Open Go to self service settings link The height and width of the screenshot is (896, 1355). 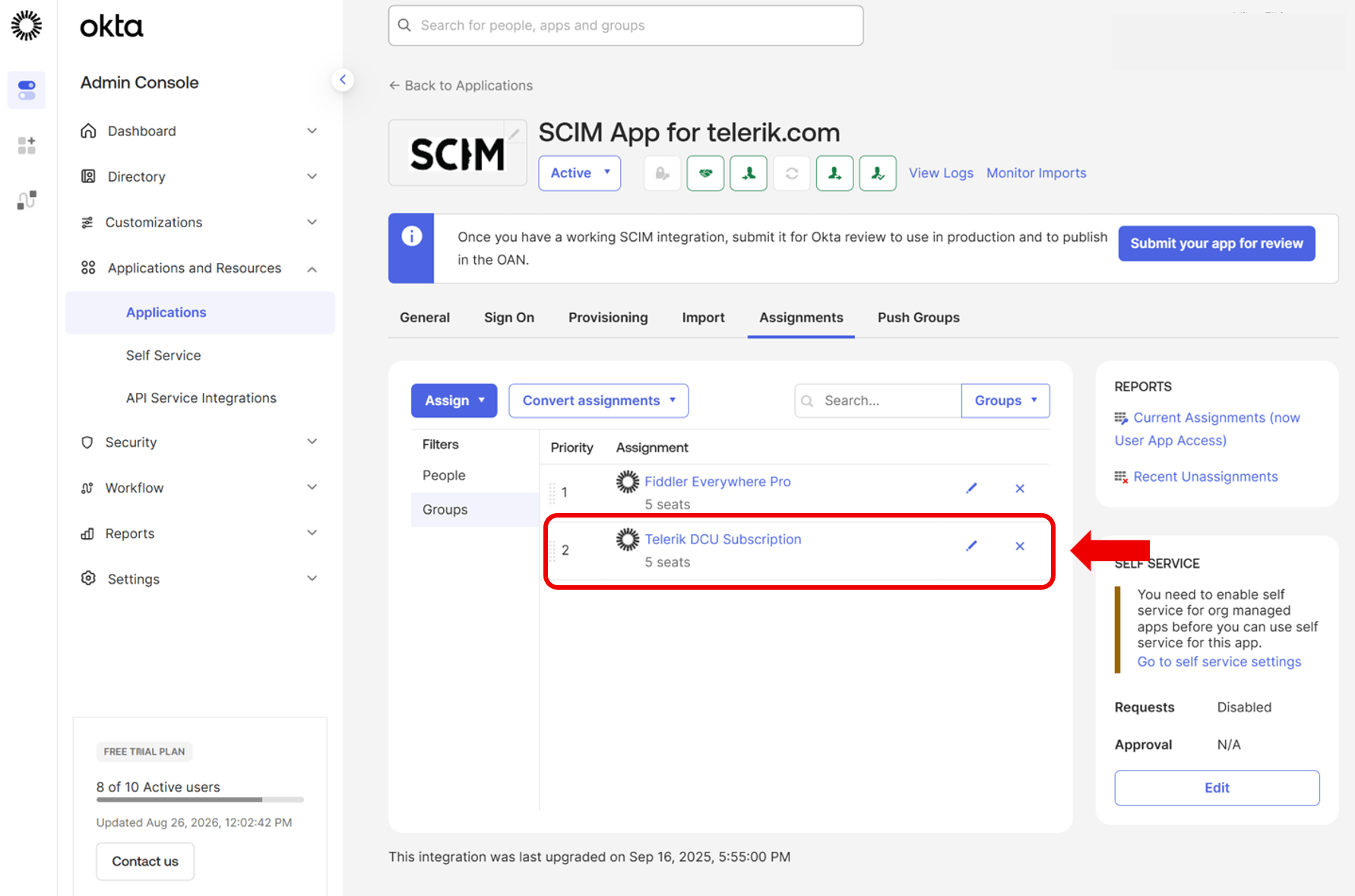(x=1219, y=662)
